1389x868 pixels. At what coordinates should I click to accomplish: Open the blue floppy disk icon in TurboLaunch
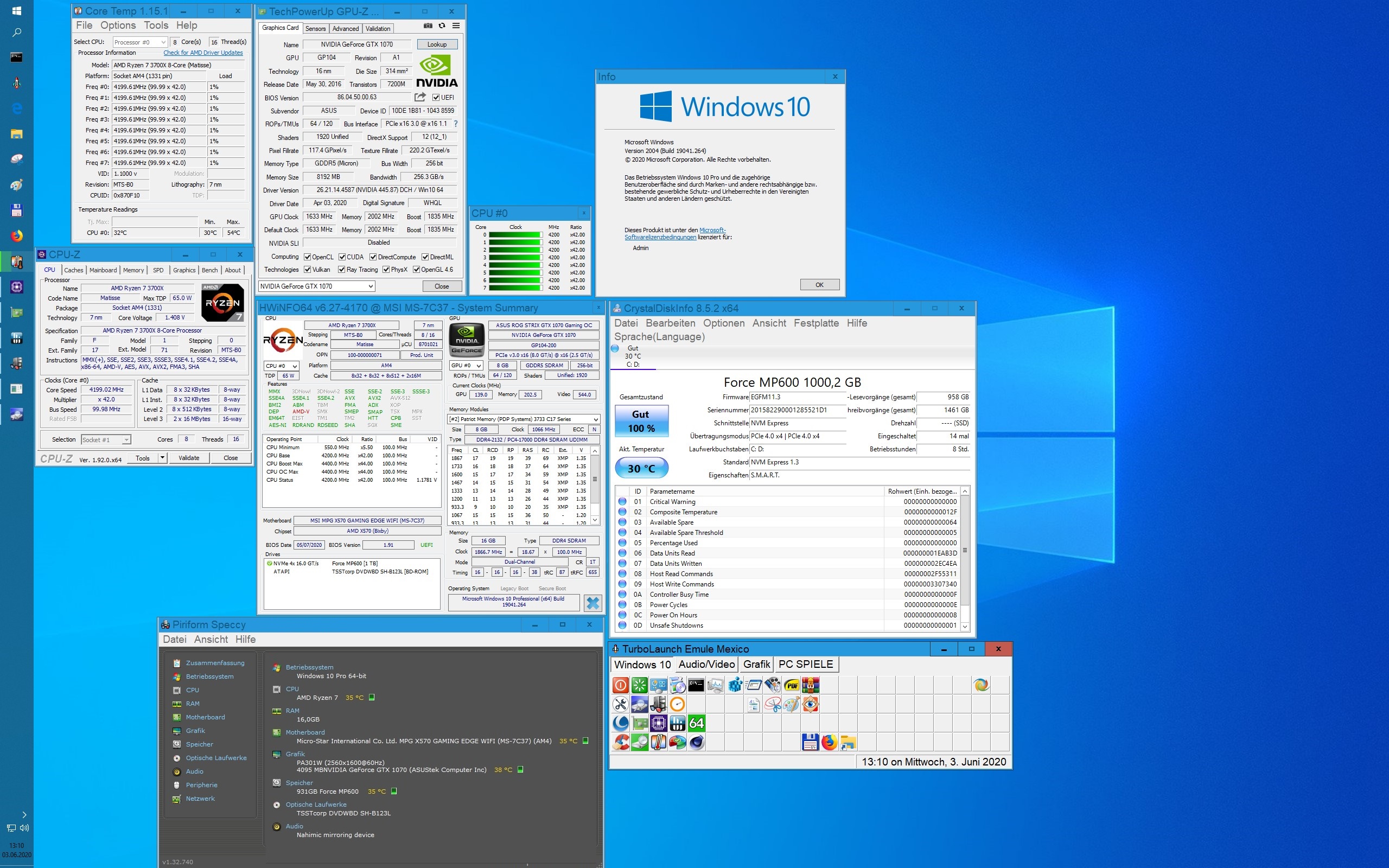(810, 742)
